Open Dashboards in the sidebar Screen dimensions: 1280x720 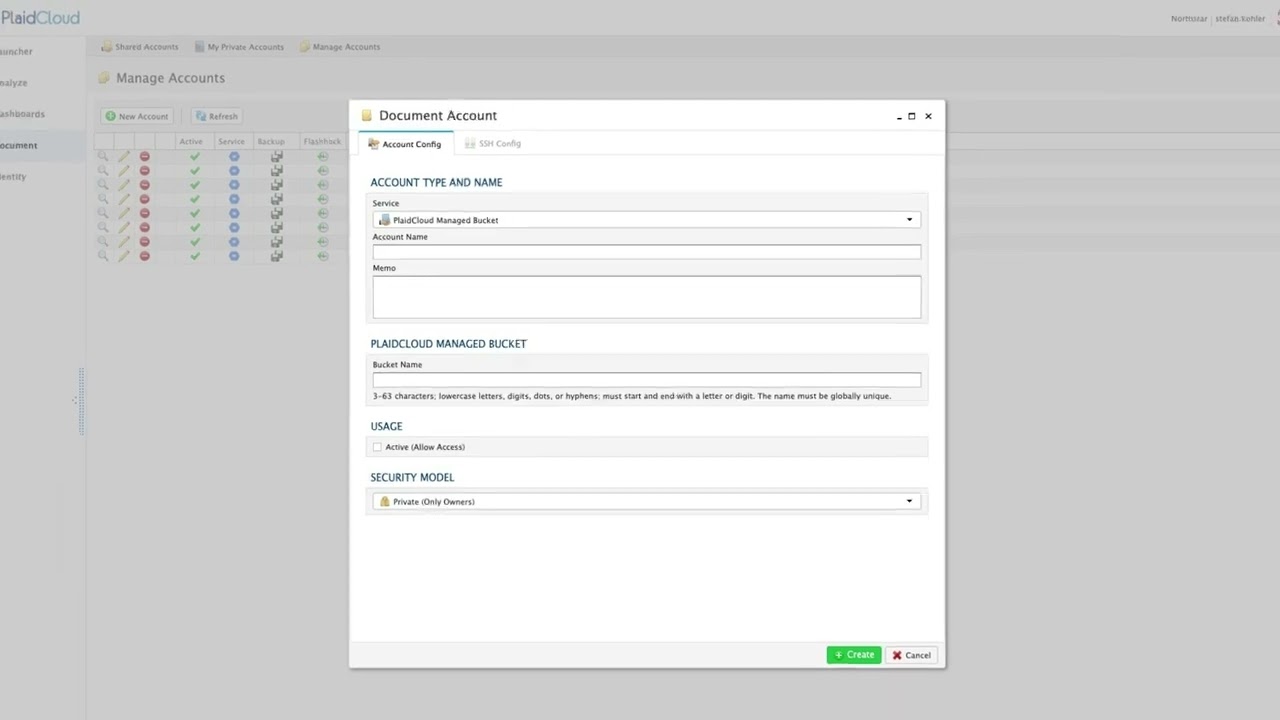coord(22,114)
